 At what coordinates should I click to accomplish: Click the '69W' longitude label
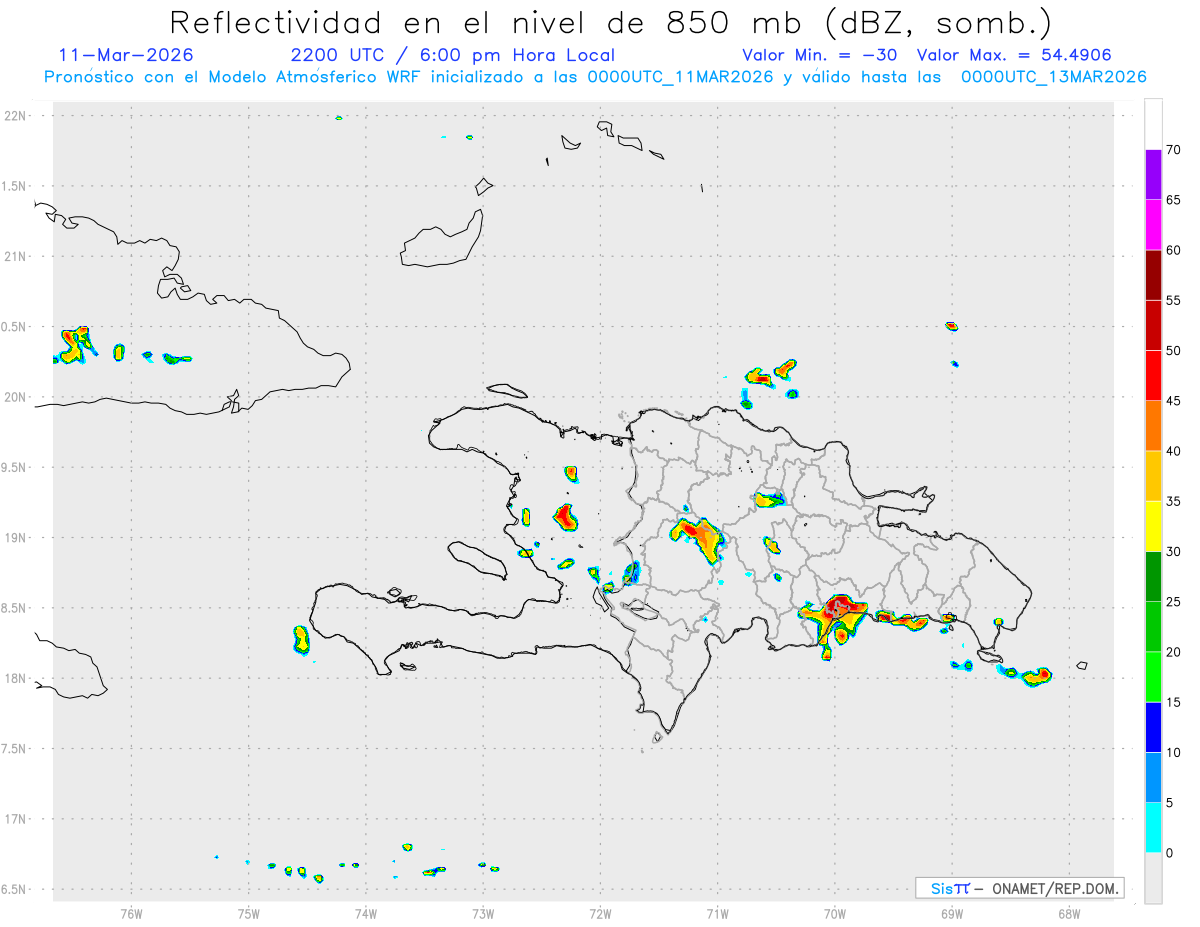point(952,913)
